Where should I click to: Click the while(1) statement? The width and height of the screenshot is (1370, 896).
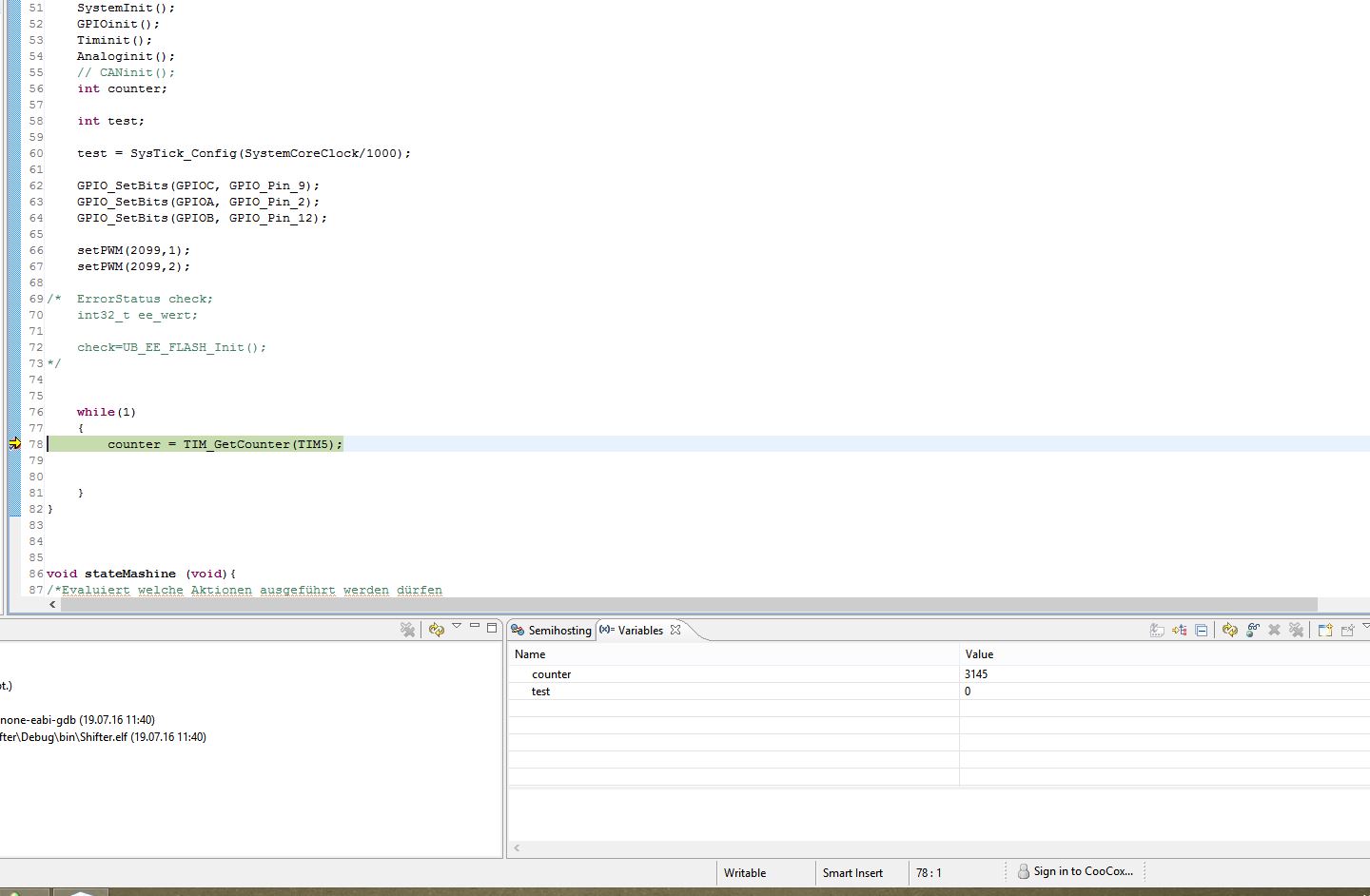[107, 412]
